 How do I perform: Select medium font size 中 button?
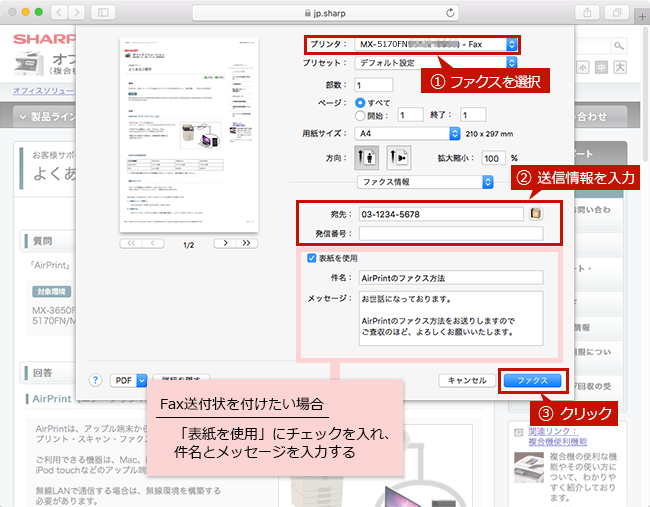click(x=601, y=67)
